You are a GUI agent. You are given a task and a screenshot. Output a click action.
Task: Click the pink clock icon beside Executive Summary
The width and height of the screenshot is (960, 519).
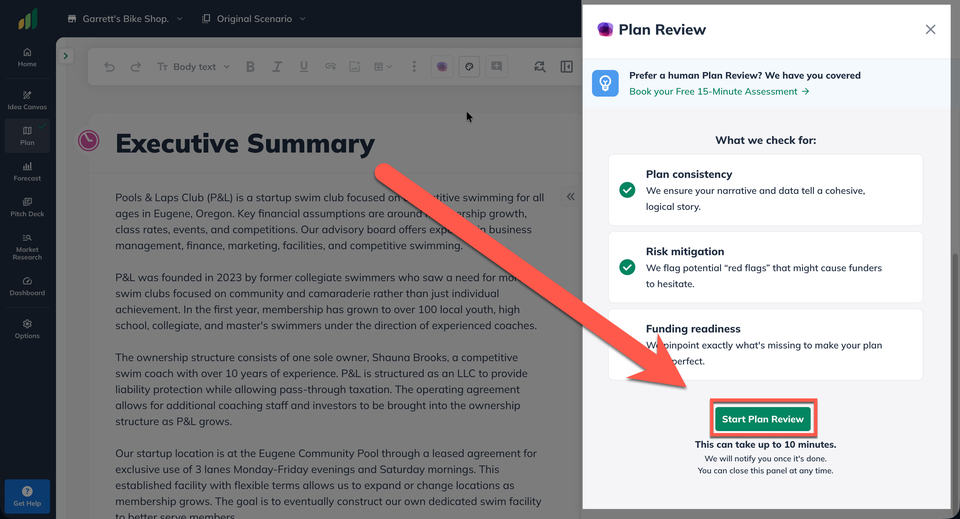point(89,141)
